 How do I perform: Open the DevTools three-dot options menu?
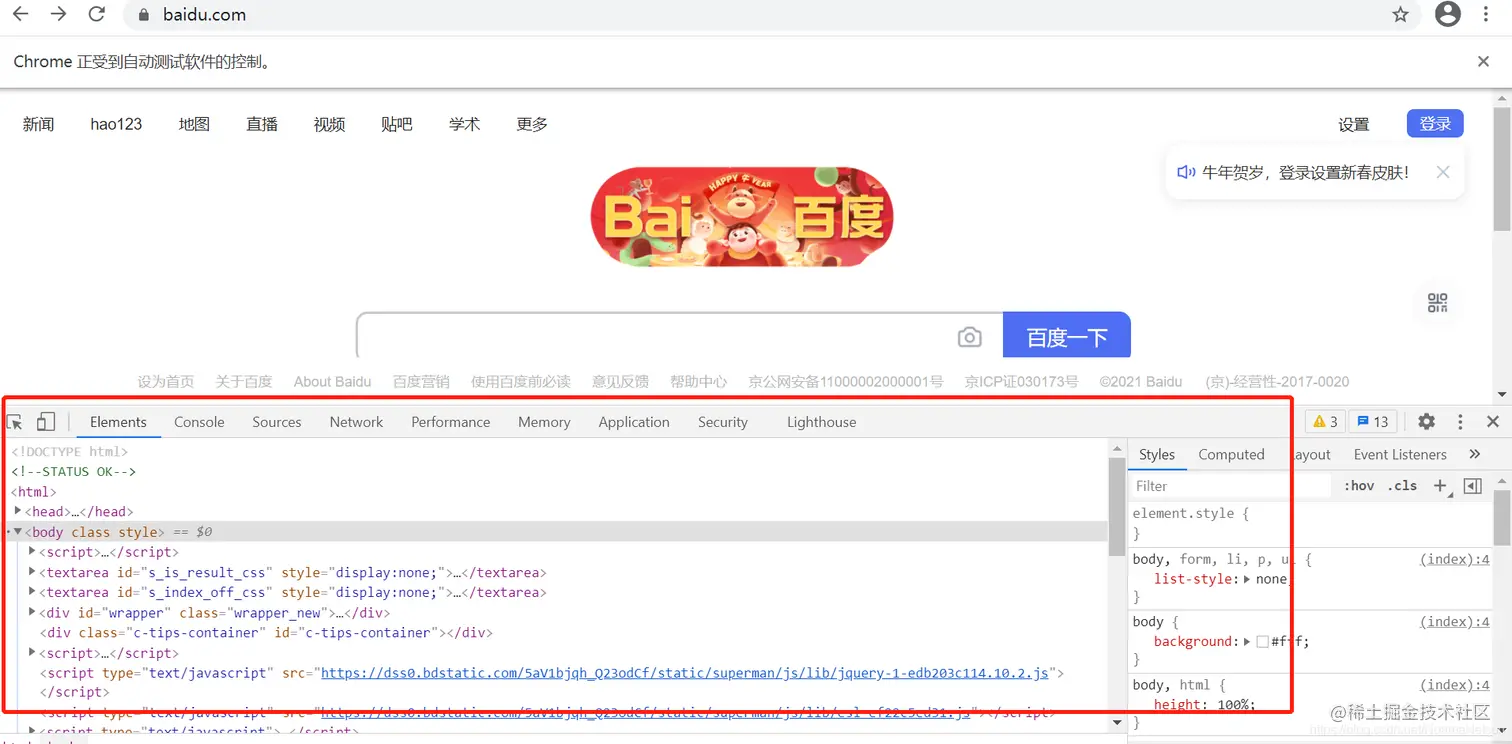(x=1458, y=421)
